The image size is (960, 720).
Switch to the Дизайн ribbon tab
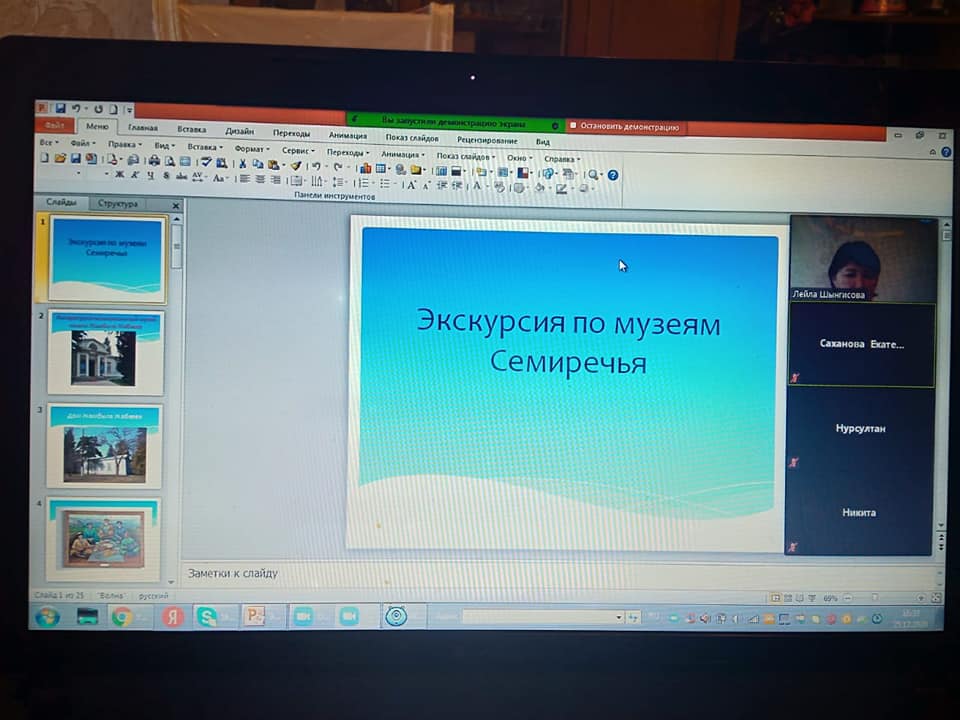[239, 130]
